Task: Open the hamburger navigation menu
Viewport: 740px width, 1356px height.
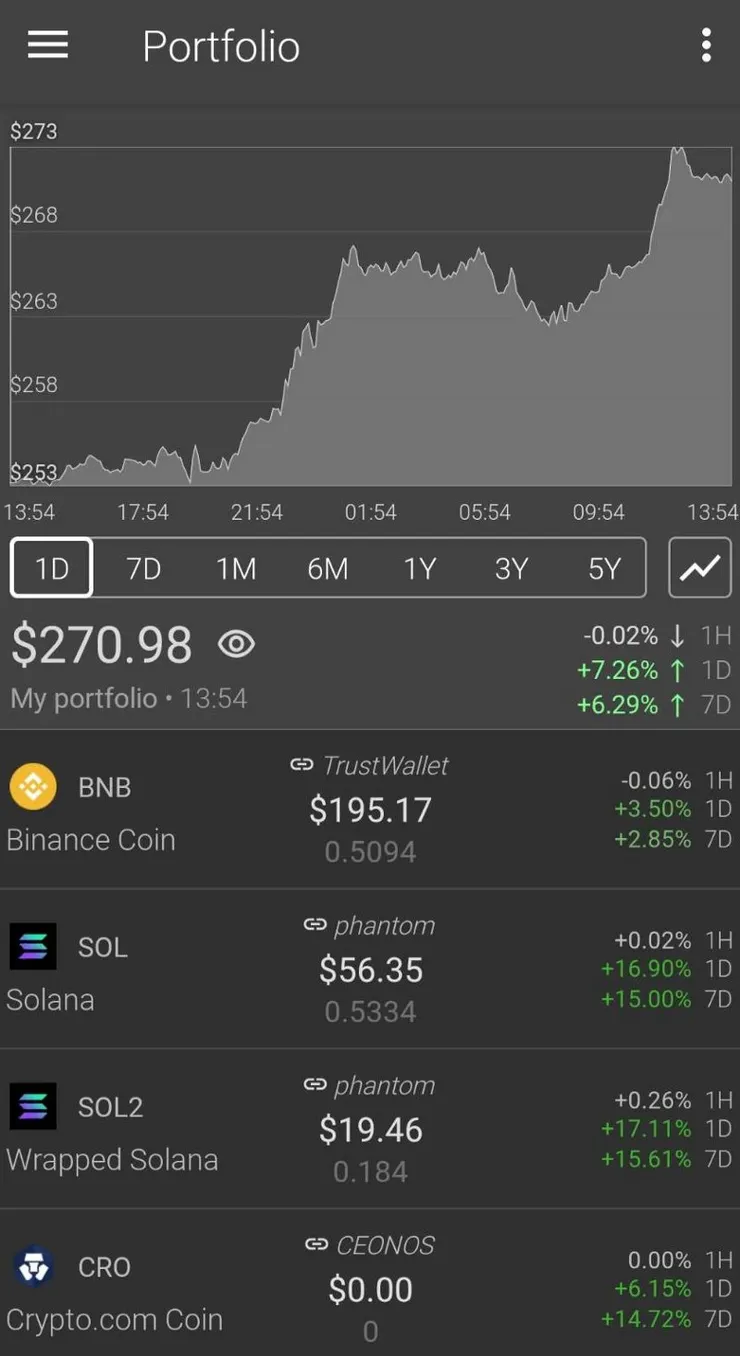Action: [48, 45]
